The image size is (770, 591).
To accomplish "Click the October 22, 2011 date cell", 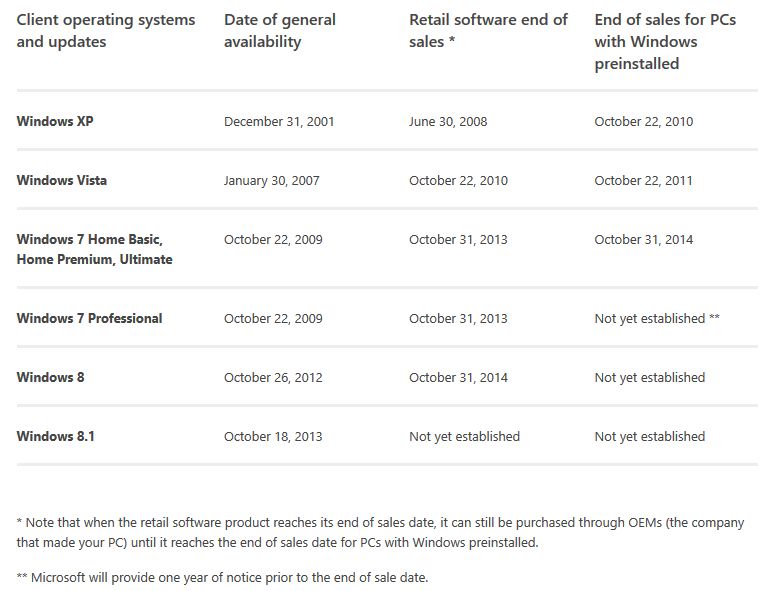I will (x=643, y=181).
